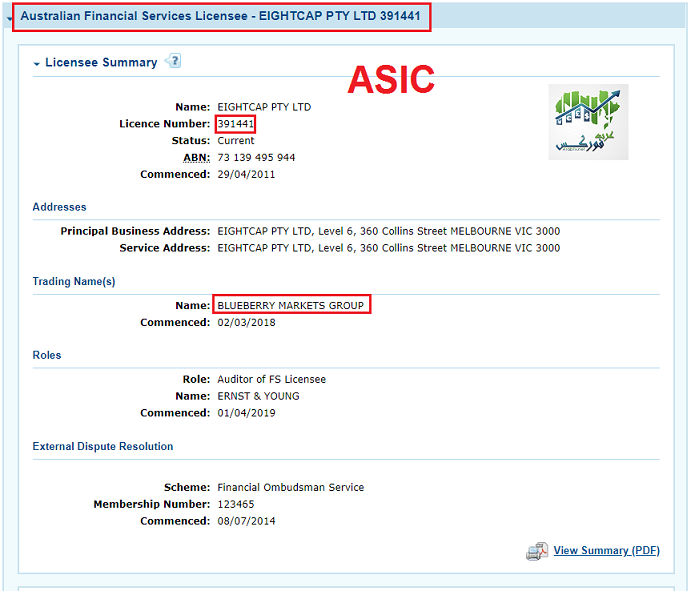Image resolution: width=691 pixels, height=591 pixels.
Task: Select auditor name ERNST & YOUNG
Action: coord(258,396)
